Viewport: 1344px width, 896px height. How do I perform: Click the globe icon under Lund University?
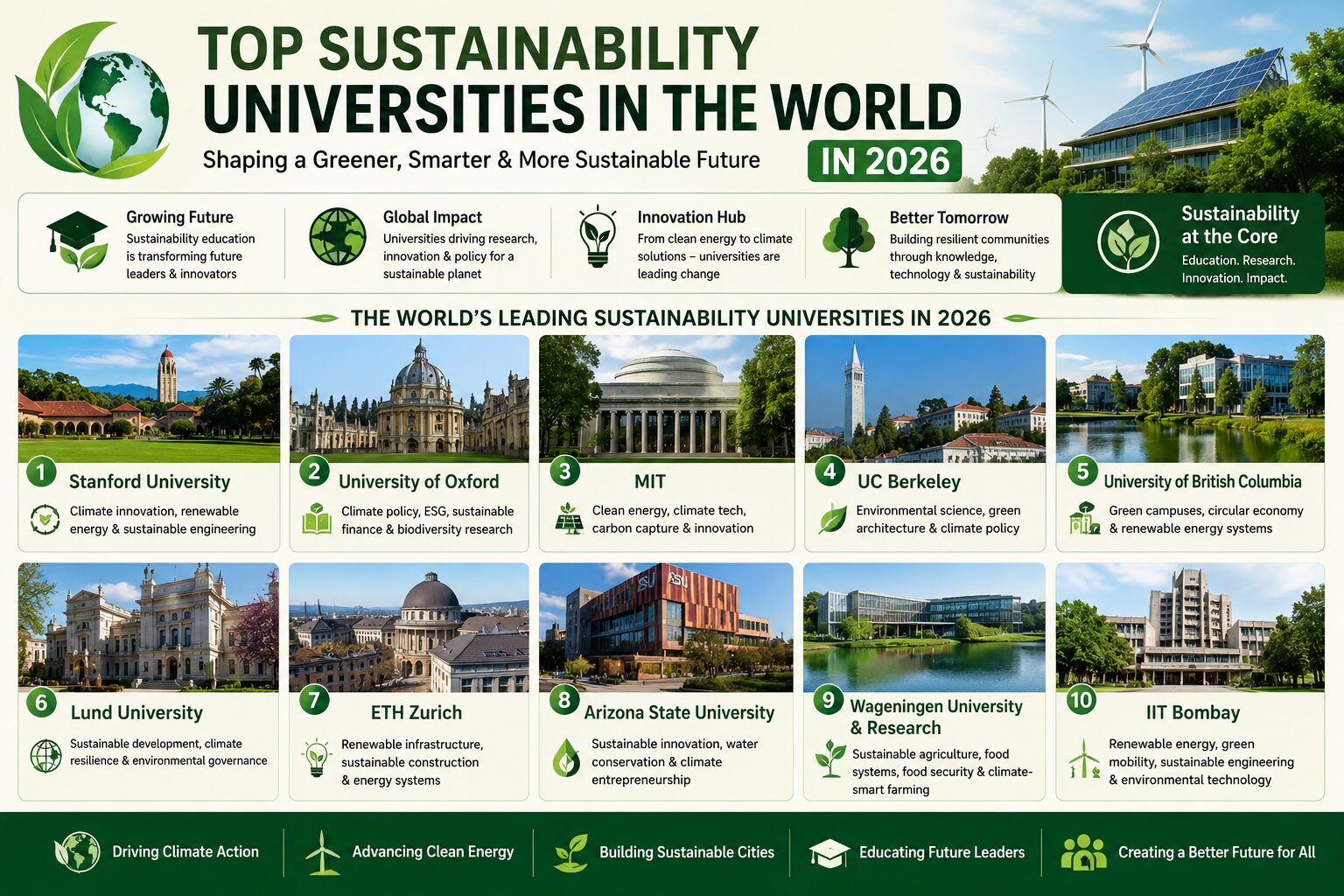(45, 755)
